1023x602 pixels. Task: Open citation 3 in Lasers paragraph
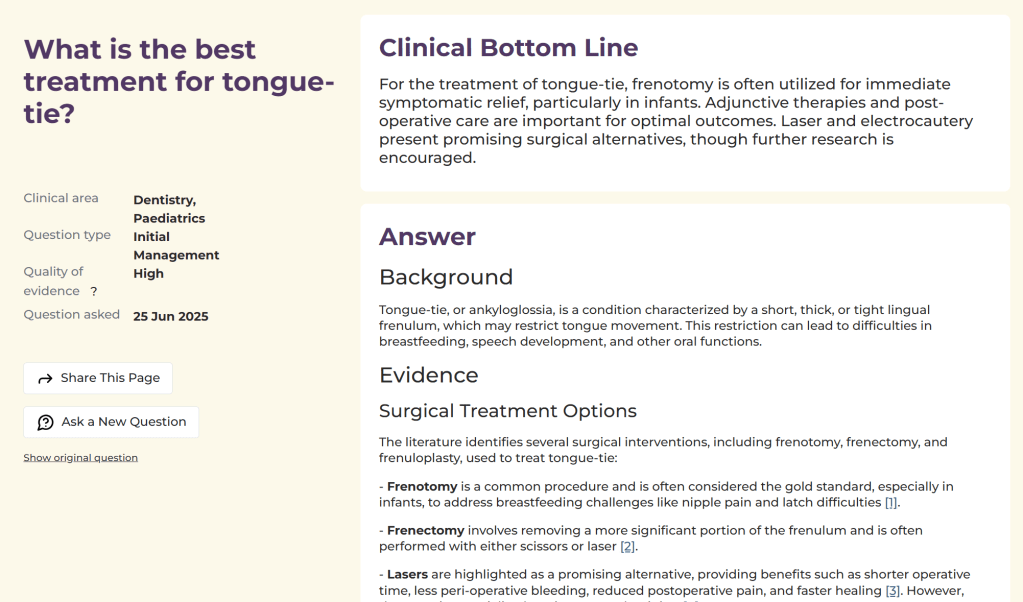click(x=892, y=591)
